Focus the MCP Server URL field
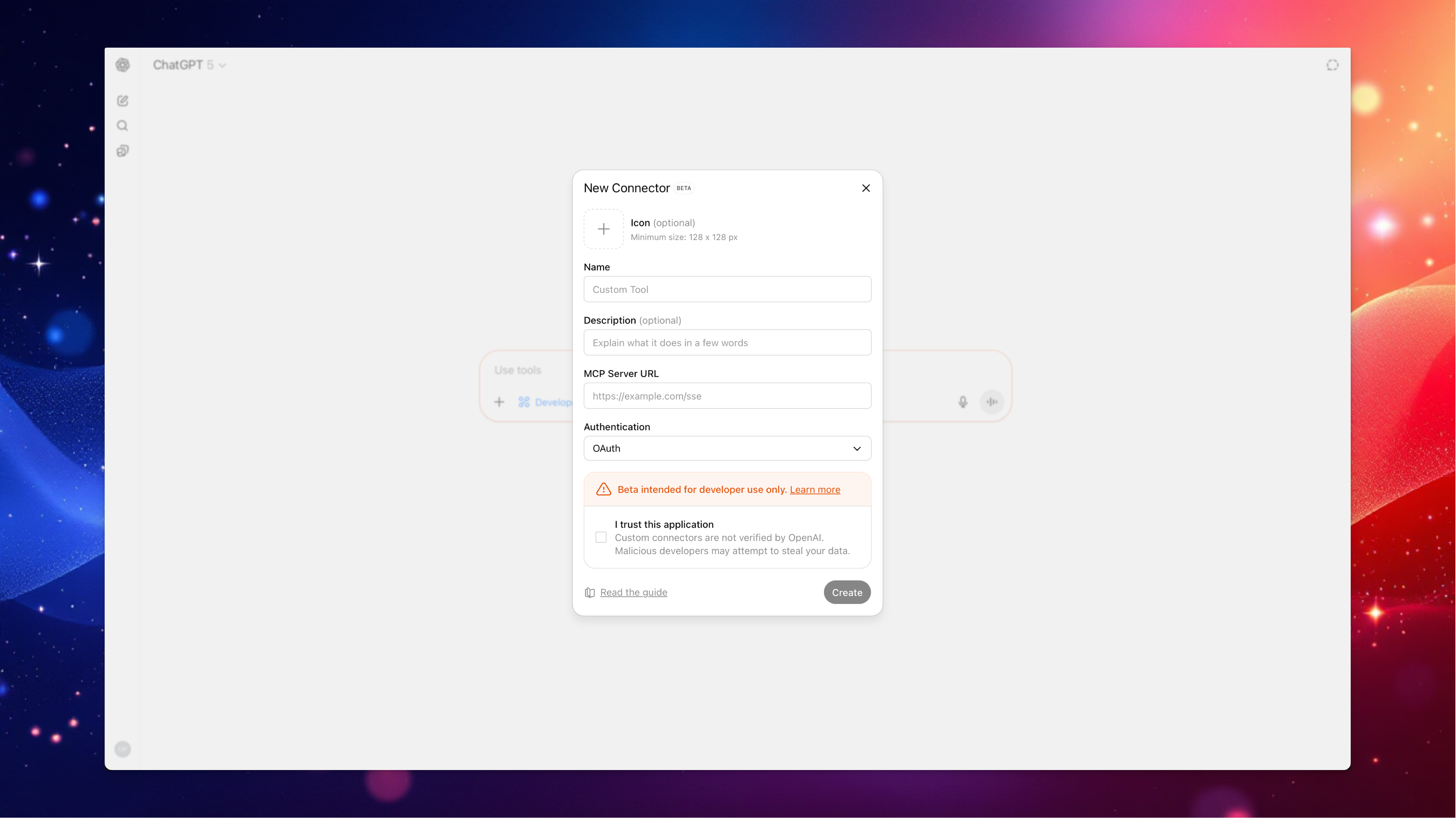Screen dimensions: 1456x818 pos(727,396)
